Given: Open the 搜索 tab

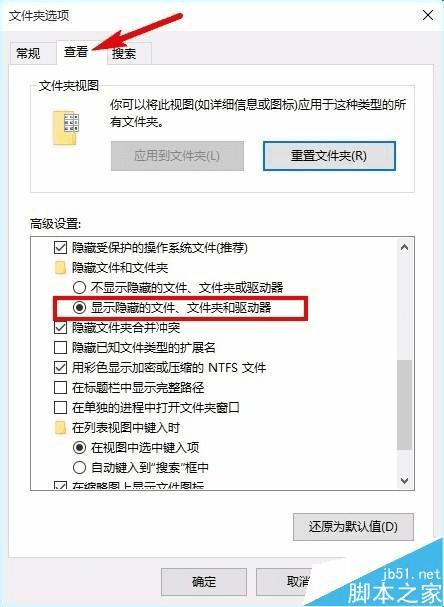Looking at the screenshot, I should [124, 53].
